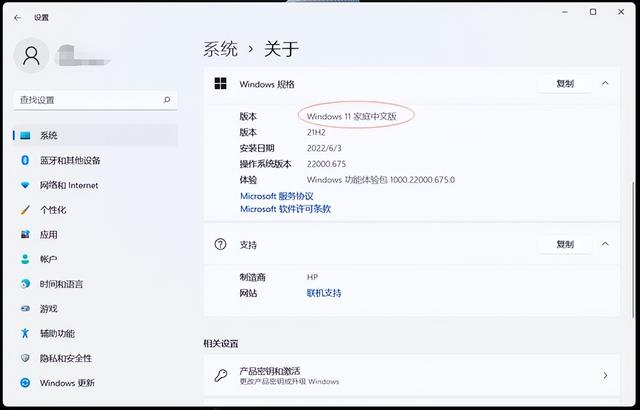This screenshot has width=640, height=410.
Task: Open the user account avatar
Action: click(x=31, y=55)
